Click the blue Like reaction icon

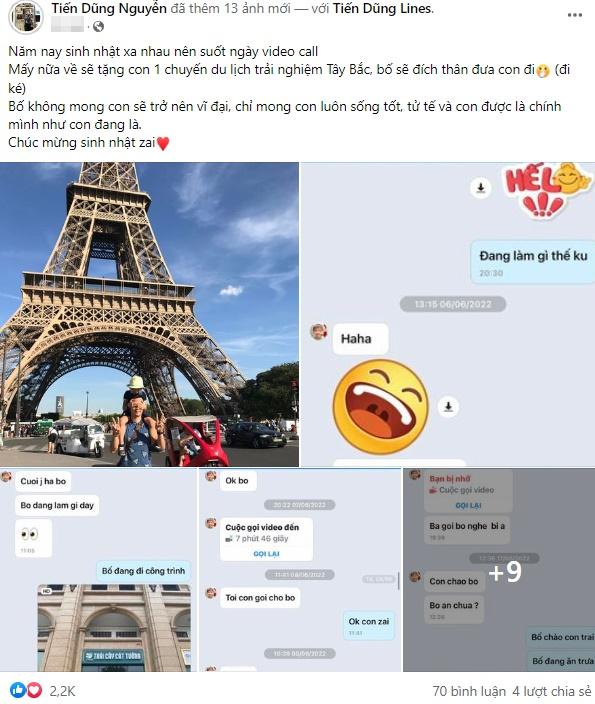coord(18,690)
